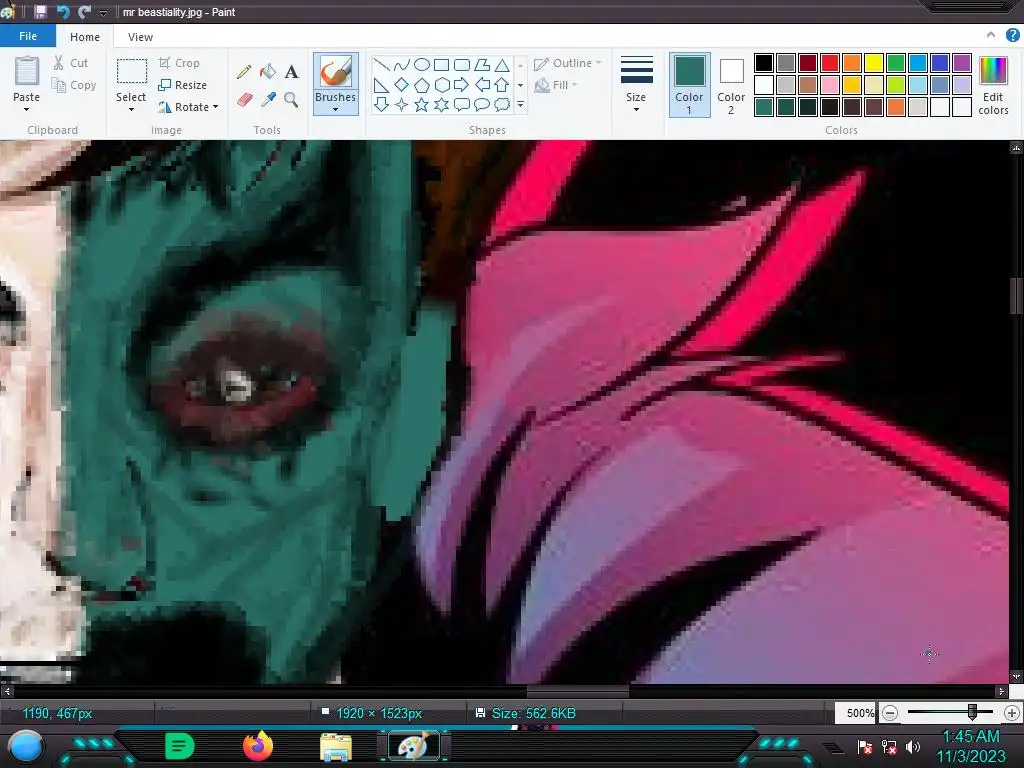This screenshot has height=768, width=1024.
Task: Activate Color 2 background selector
Action: point(731,85)
